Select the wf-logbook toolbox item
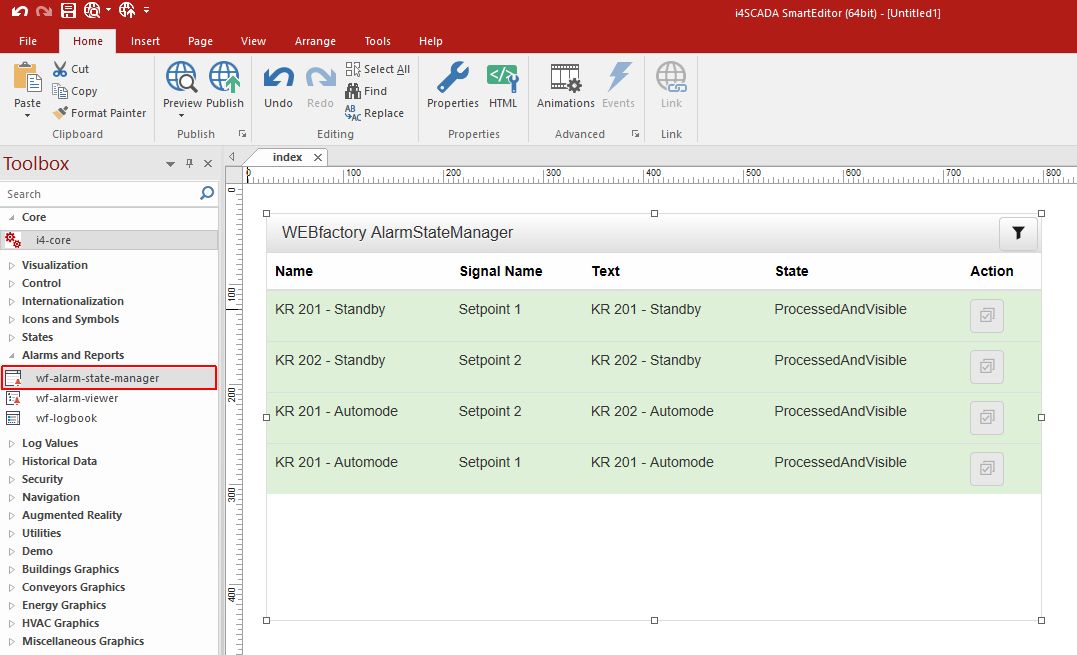The image size is (1077, 655). click(109, 418)
